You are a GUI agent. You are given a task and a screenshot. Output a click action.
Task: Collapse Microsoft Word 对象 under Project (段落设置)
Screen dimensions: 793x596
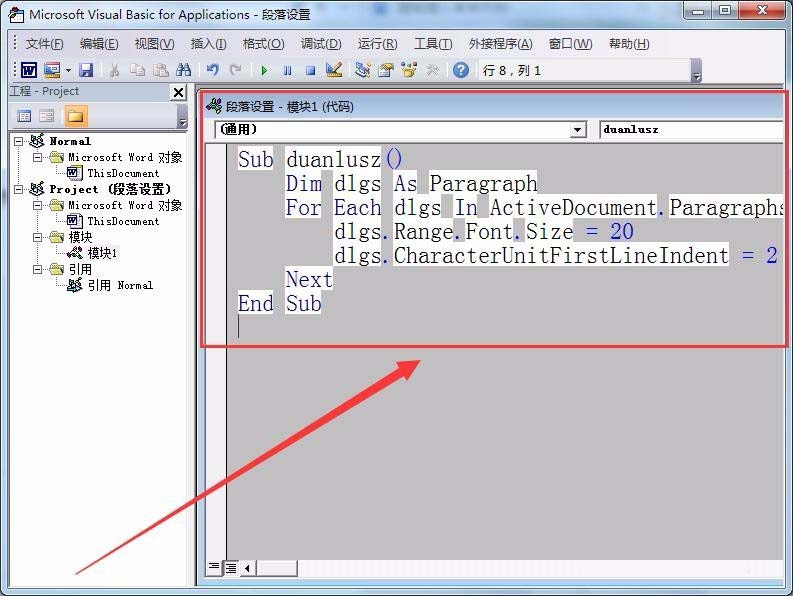[37, 205]
